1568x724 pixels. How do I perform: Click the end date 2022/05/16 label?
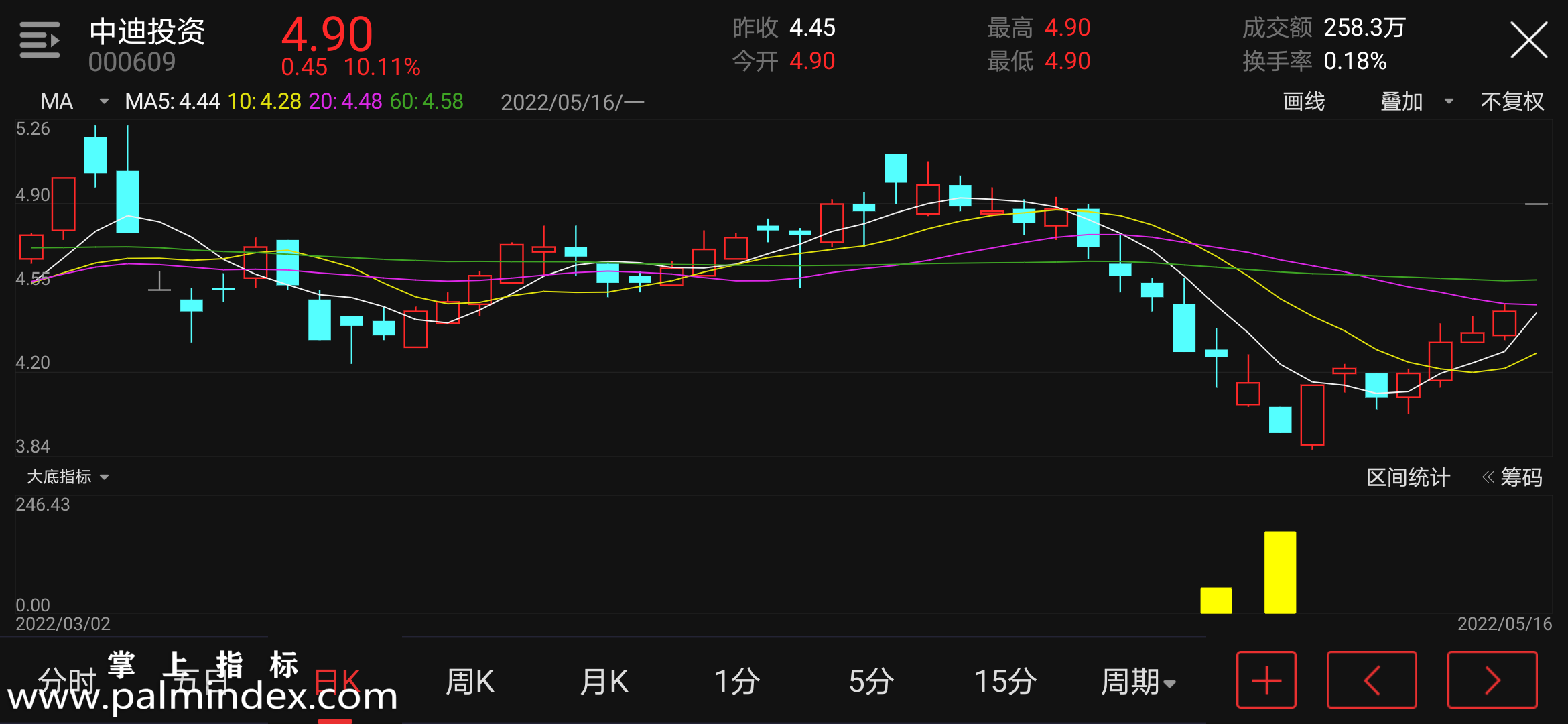[1504, 624]
